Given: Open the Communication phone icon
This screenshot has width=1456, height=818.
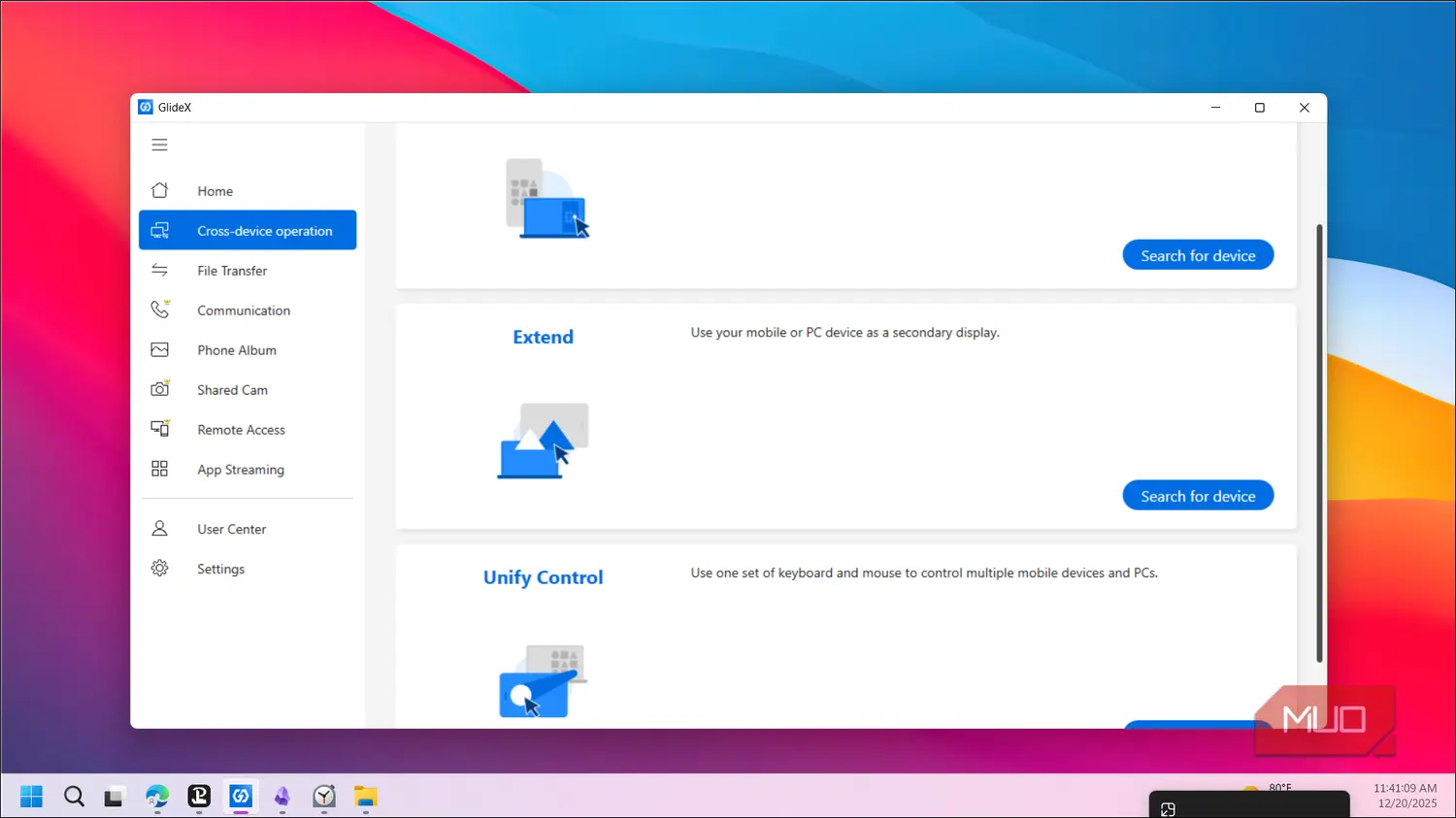Looking at the screenshot, I should coord(160,311).
